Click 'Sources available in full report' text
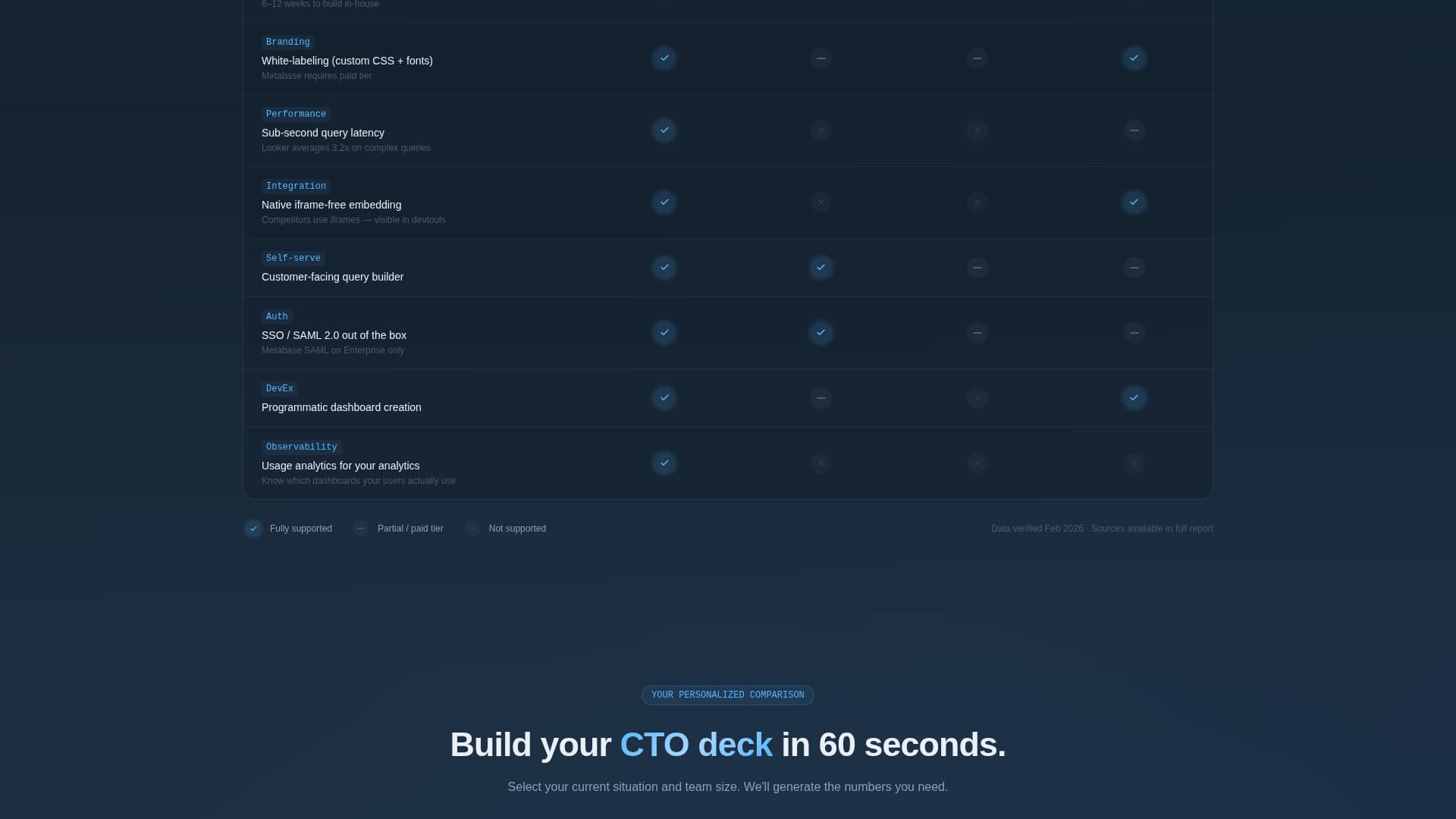This screenshot has width=1456, height=819. point(1152,529)
